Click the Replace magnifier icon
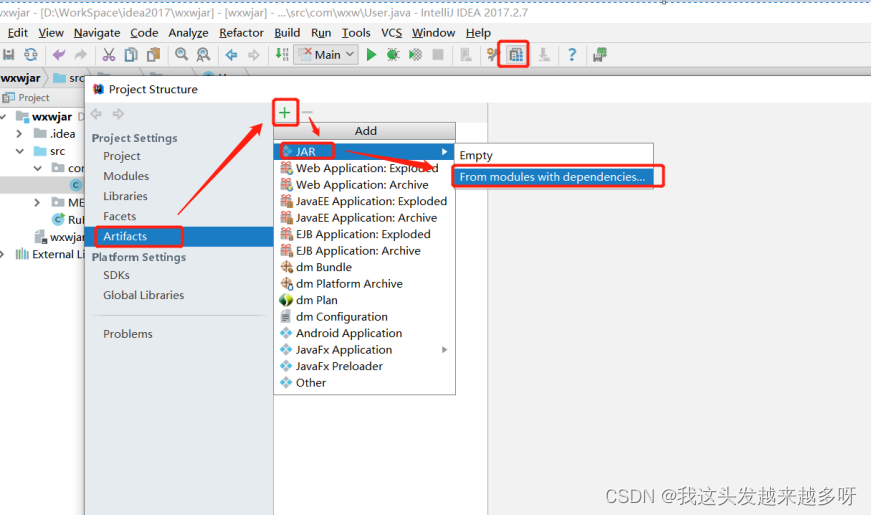This screenshot has height=515, width=872. click(204, 55)
